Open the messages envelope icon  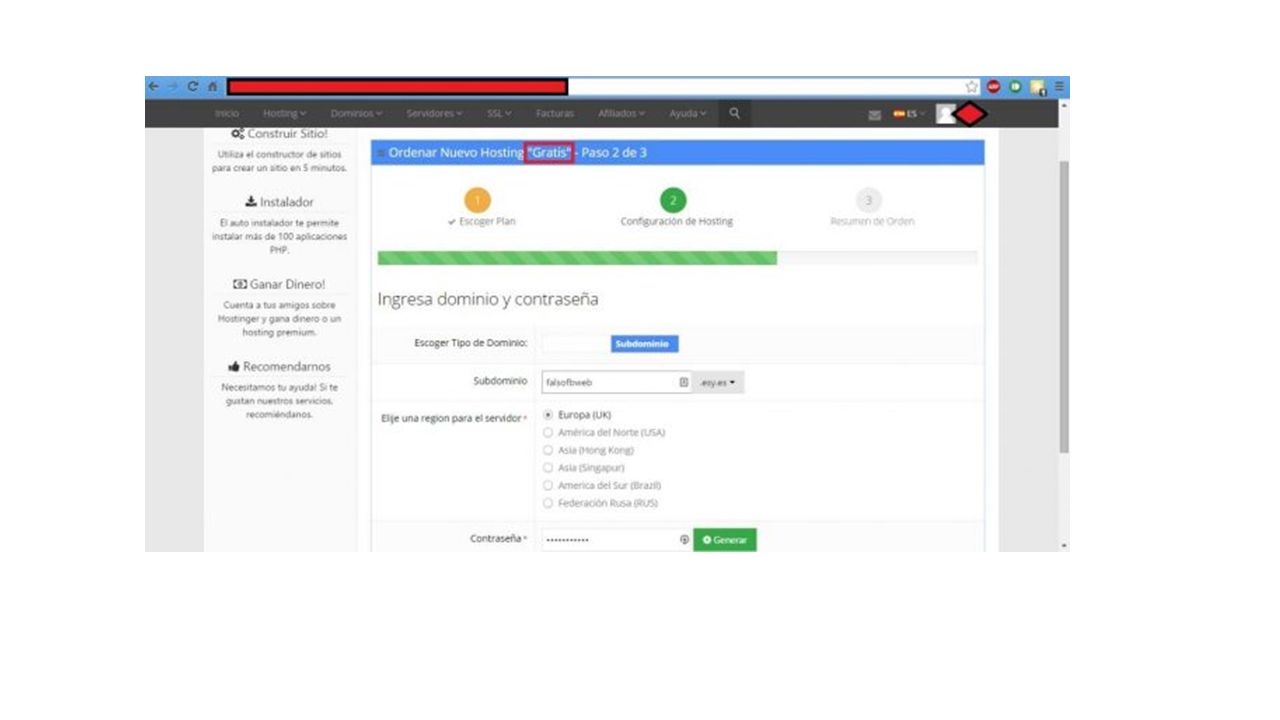pos(874,114)
